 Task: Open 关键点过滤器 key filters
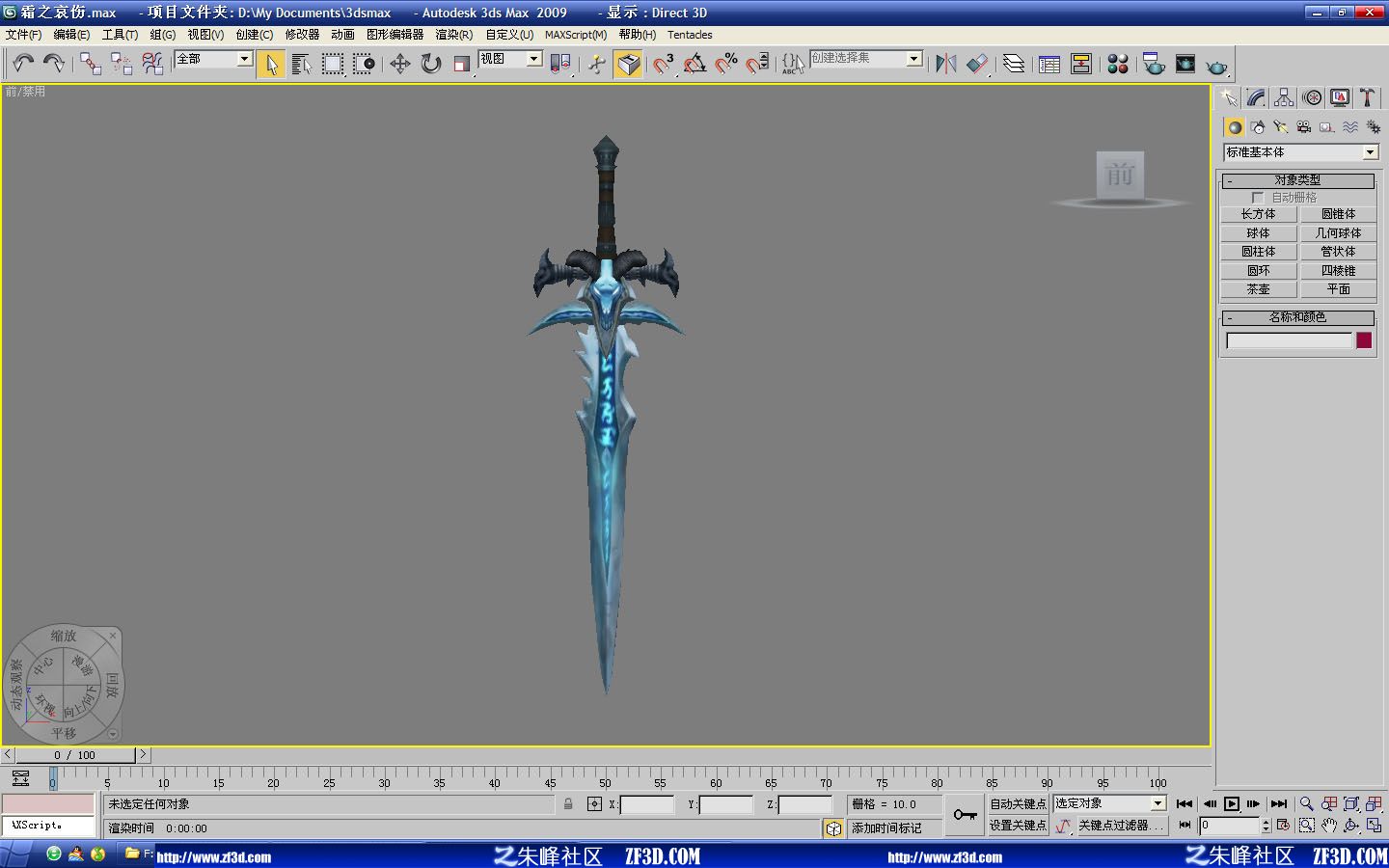click(1121, 826)
